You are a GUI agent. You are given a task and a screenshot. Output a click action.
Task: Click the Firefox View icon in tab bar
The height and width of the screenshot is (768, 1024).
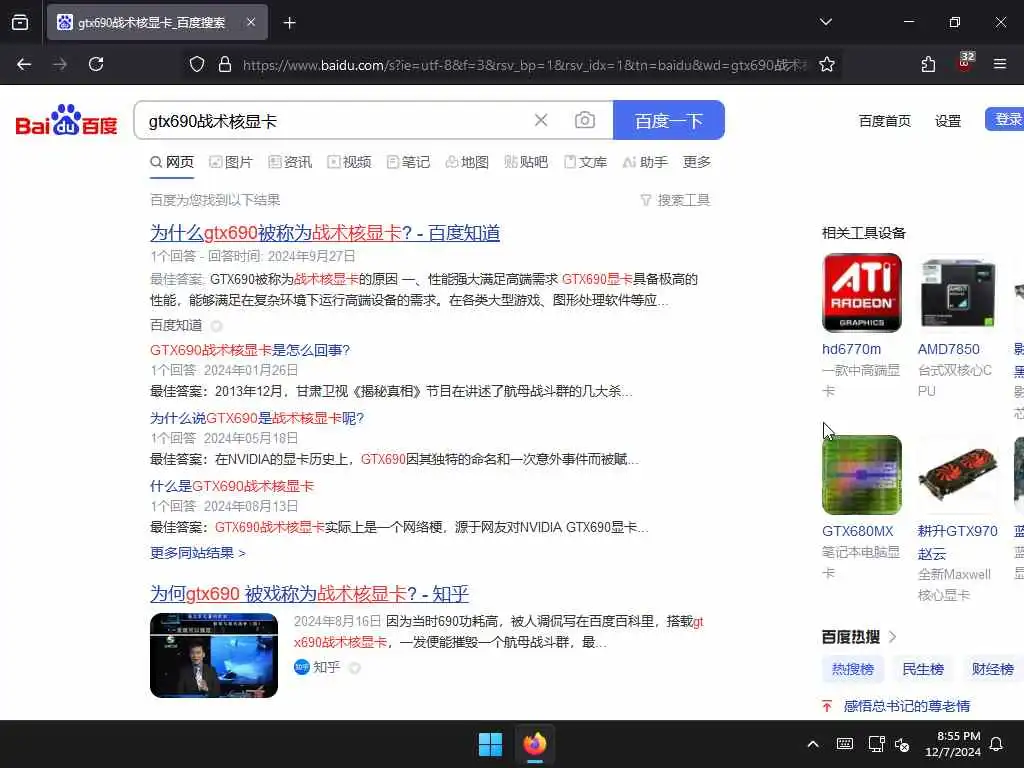(x=20, y=23)
